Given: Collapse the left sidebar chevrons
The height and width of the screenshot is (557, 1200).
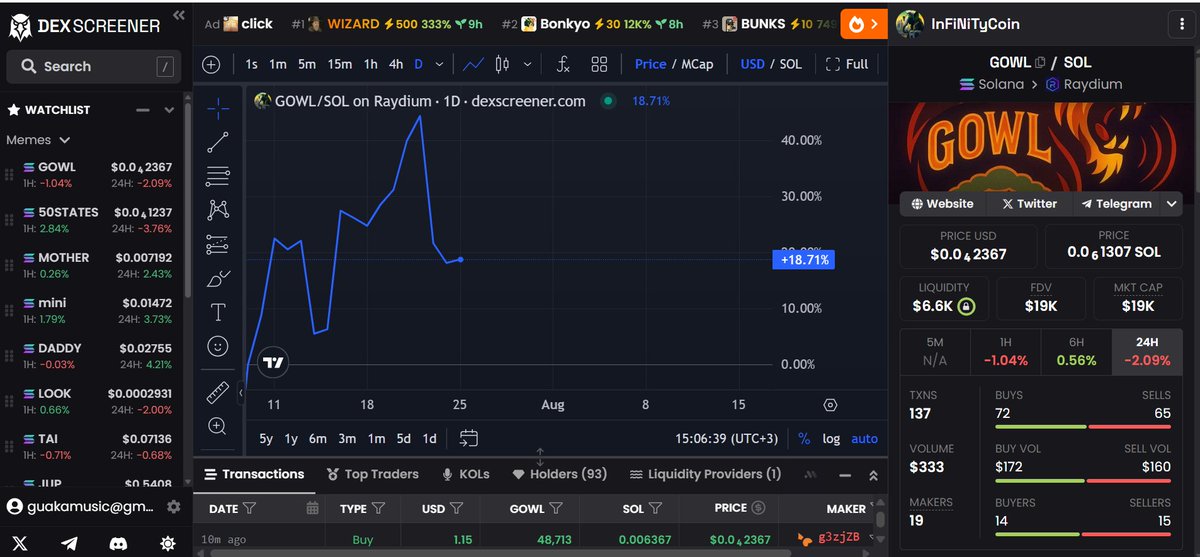Looking at the screenshot, I should point(178,15).
